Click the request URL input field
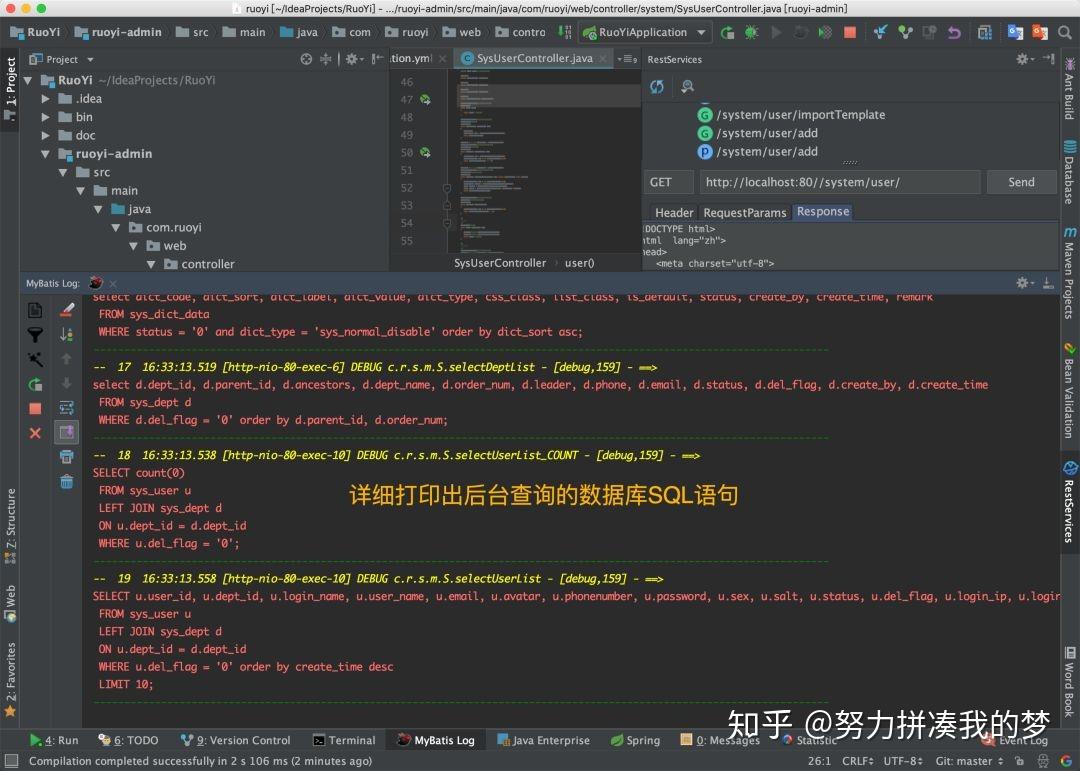 pos(840,182)
